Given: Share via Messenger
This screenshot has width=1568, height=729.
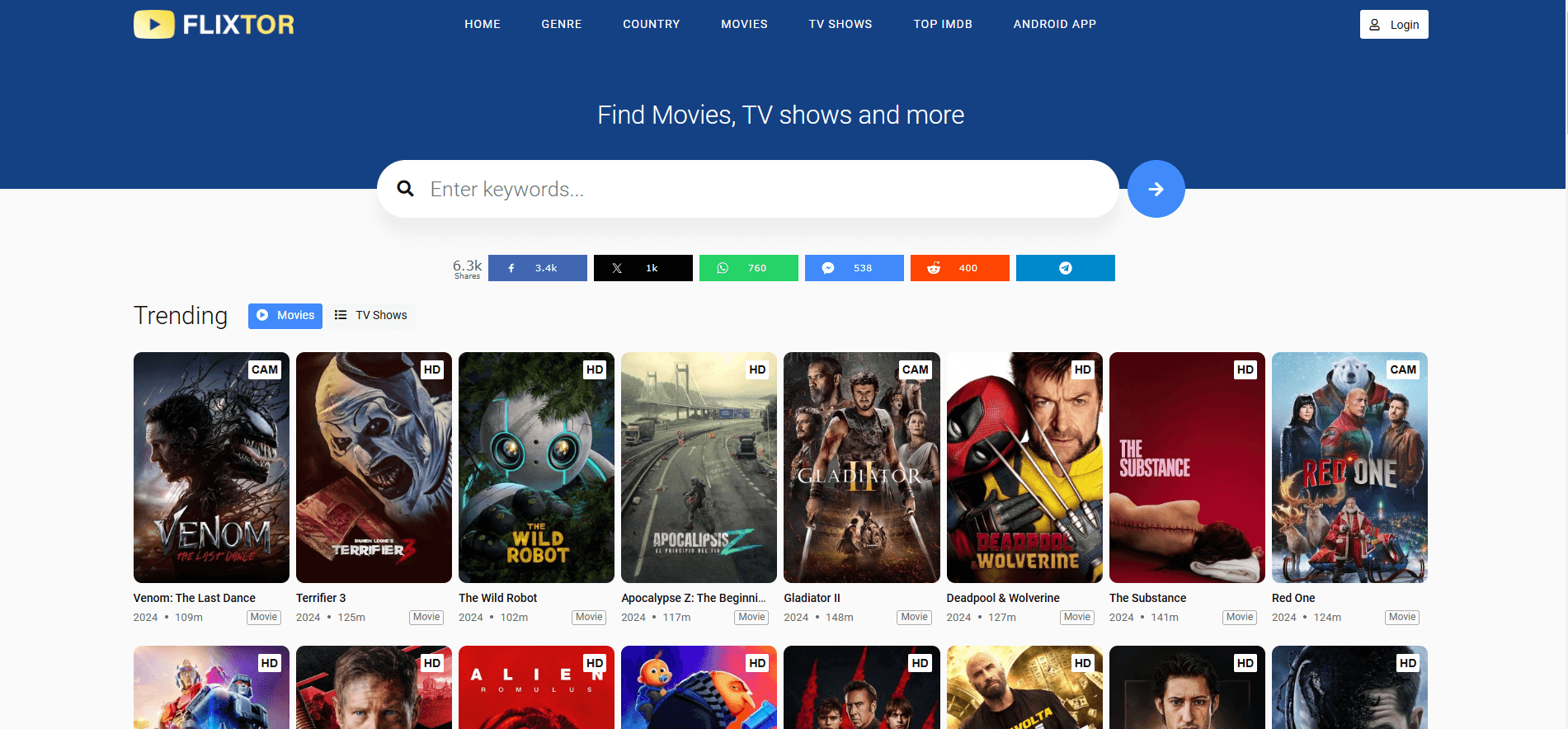Looking at the screenshot, I should coord(855,268).
